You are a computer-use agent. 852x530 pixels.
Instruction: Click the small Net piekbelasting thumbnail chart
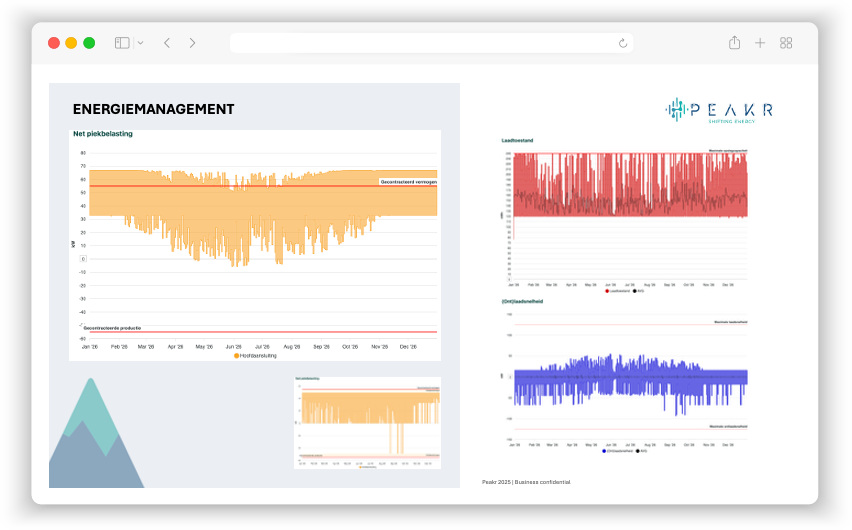pos(367,422)
